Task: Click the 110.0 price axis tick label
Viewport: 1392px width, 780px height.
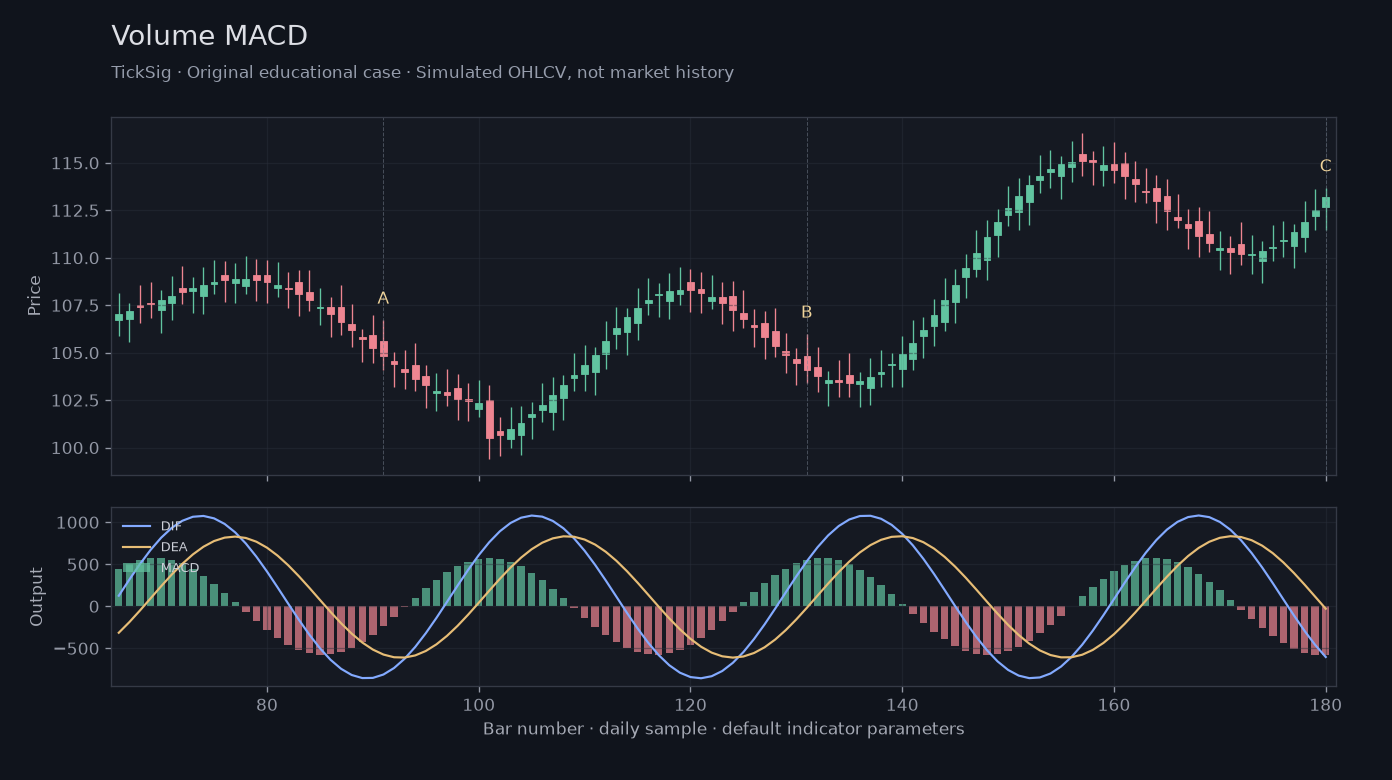Action: click(x=75, y=258)
